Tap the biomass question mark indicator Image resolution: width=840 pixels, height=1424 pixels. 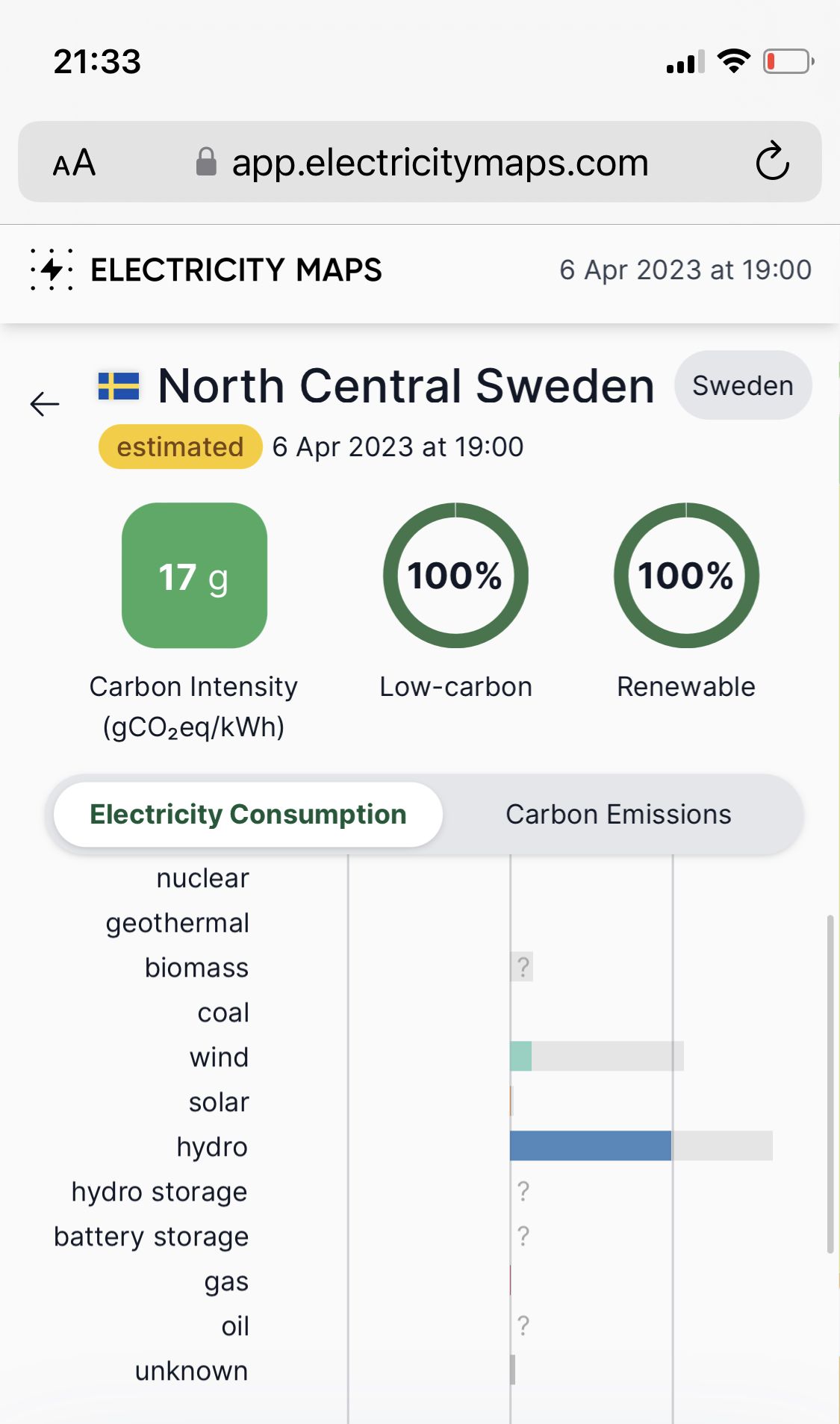point(523,967)
